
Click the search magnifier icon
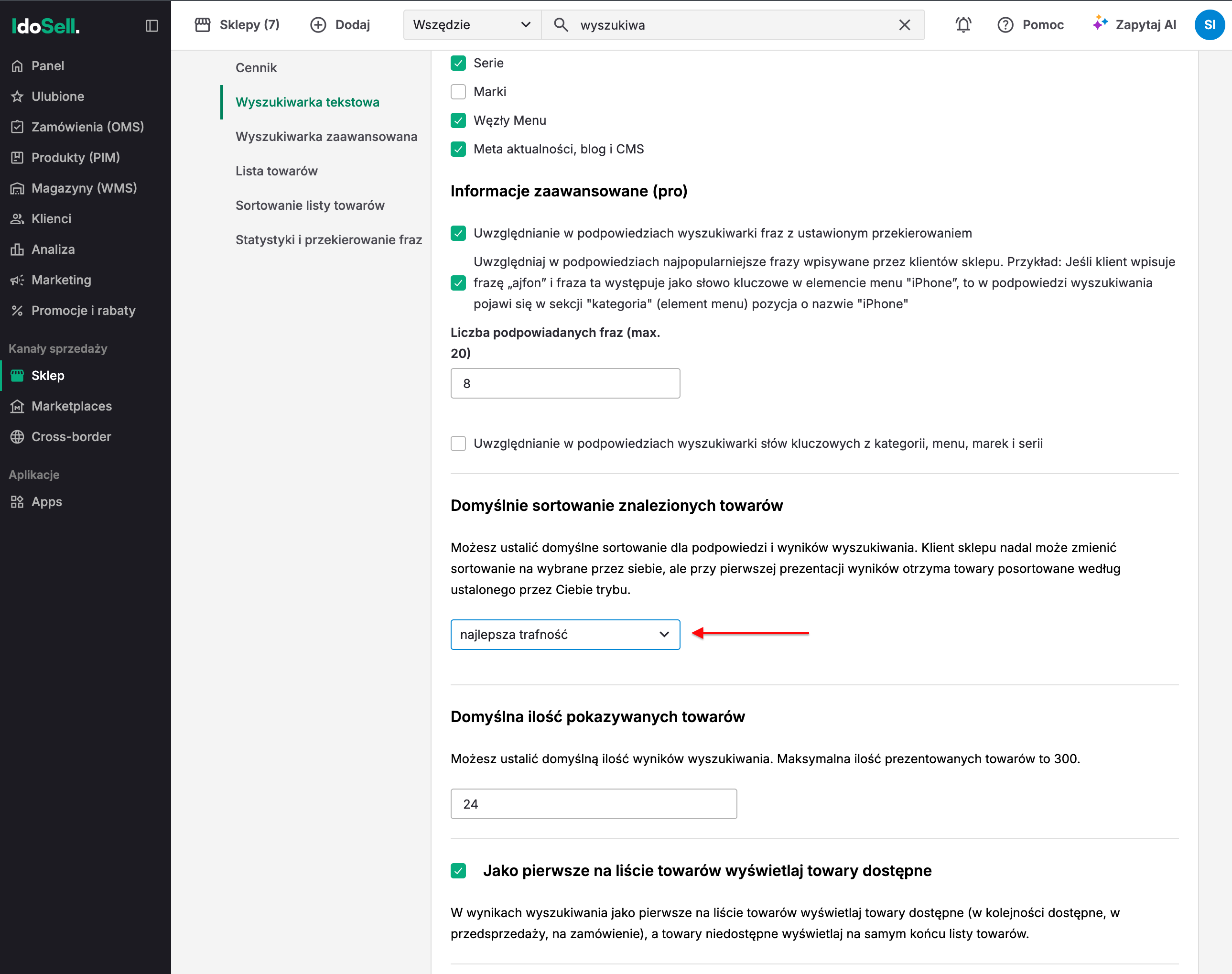click(561, 24)
